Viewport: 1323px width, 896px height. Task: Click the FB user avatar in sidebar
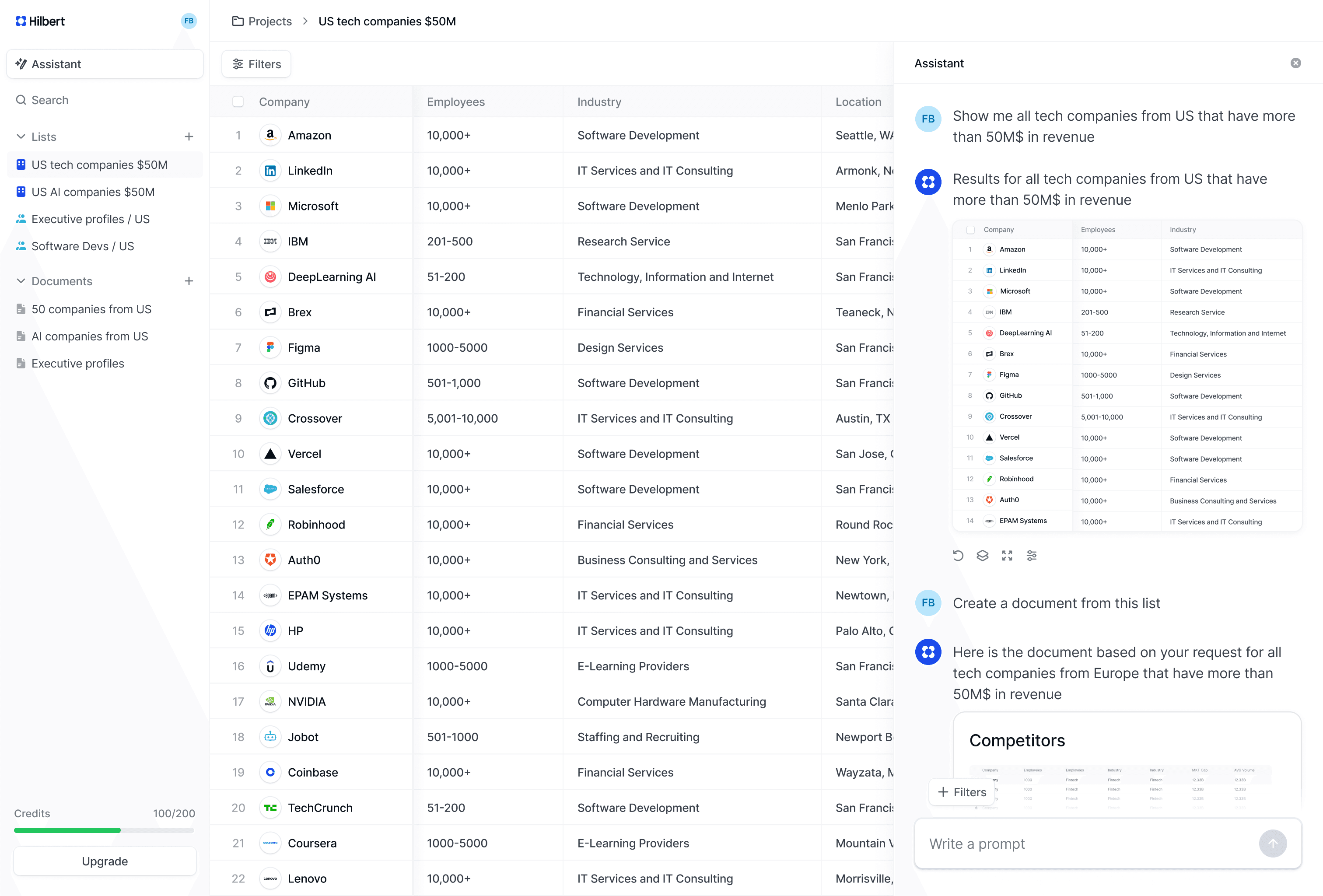tap(189, 21)
